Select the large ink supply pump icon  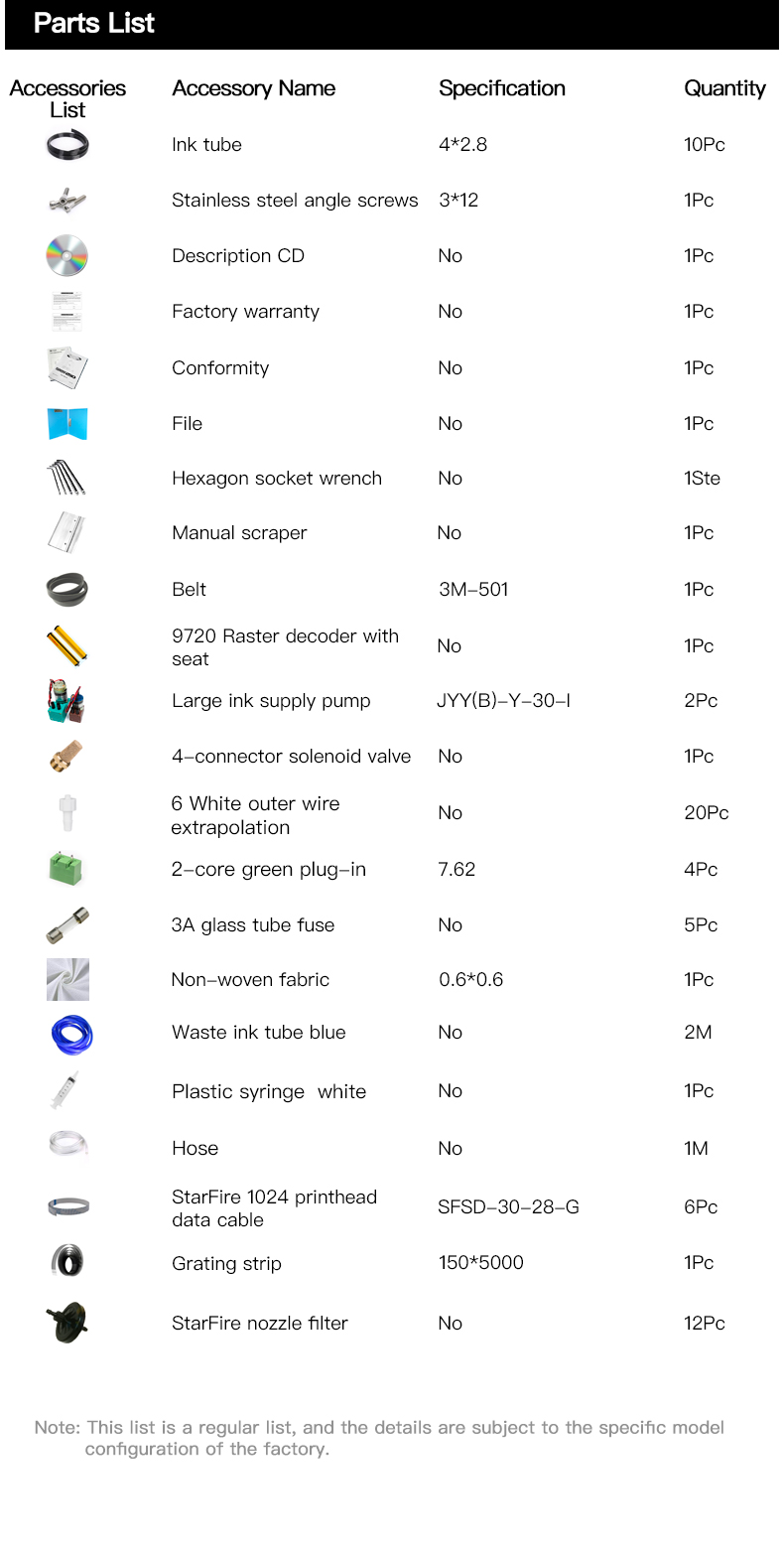click(67, 701)
